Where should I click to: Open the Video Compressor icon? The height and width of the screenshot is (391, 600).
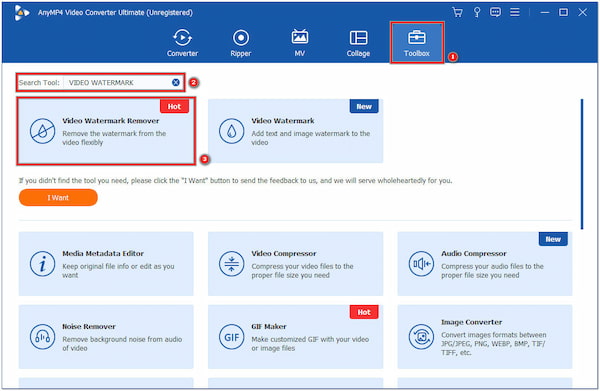pos(231,264)
